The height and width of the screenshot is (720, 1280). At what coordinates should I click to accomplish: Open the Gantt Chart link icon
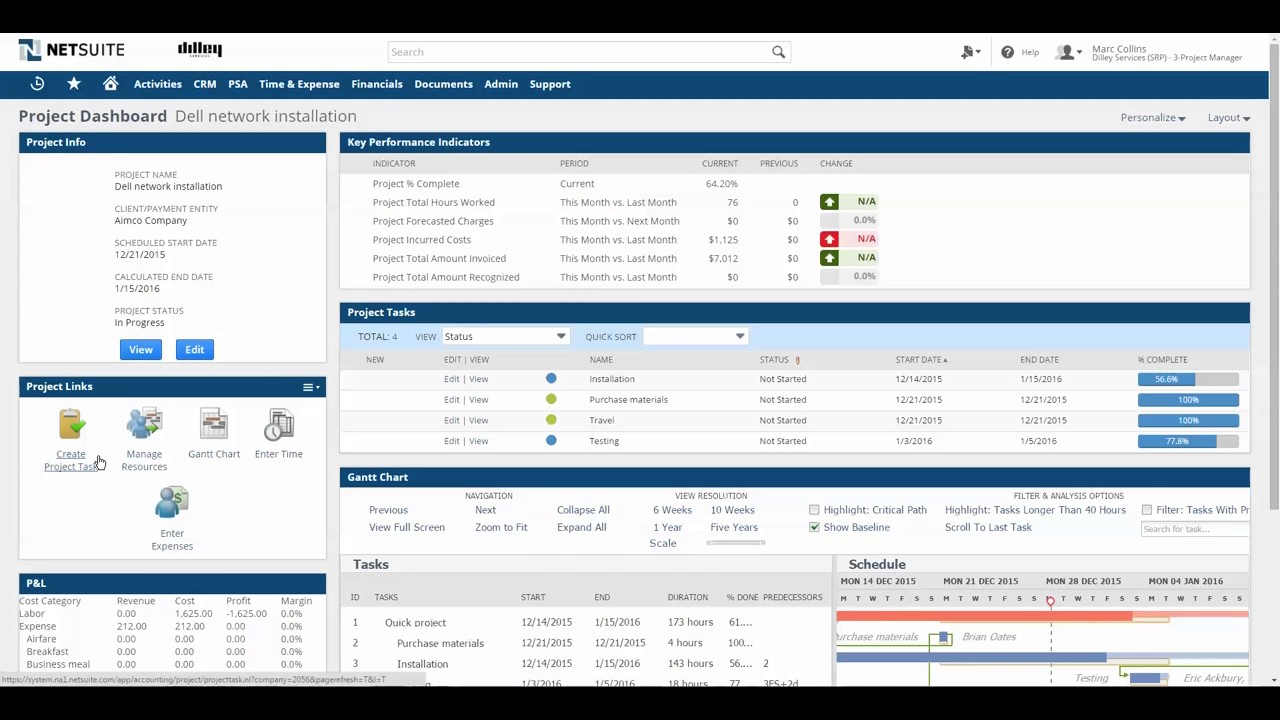[x=214, y=424]
